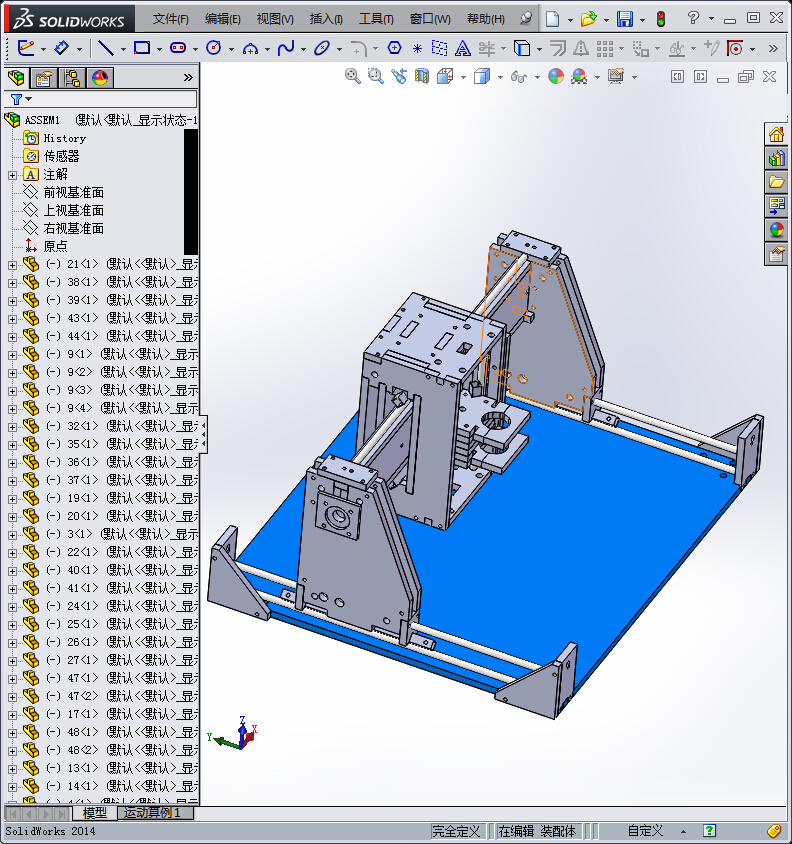Open the Save button dropdown arrow
Screen dimensions: 792x844
[642, 20]
